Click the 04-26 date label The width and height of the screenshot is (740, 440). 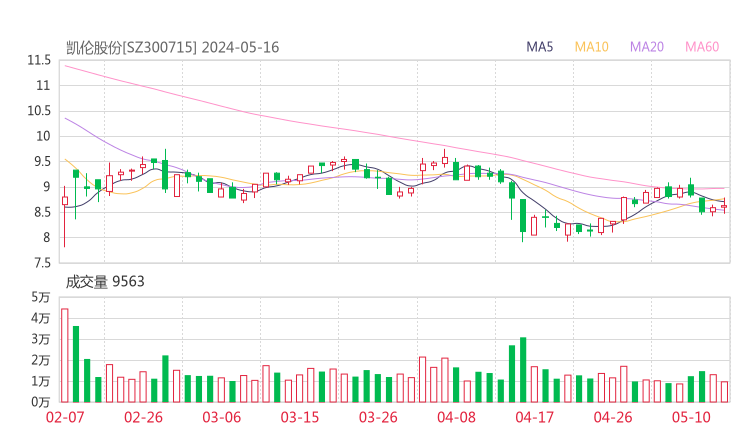pyautogui.click(x=613, y=417)
